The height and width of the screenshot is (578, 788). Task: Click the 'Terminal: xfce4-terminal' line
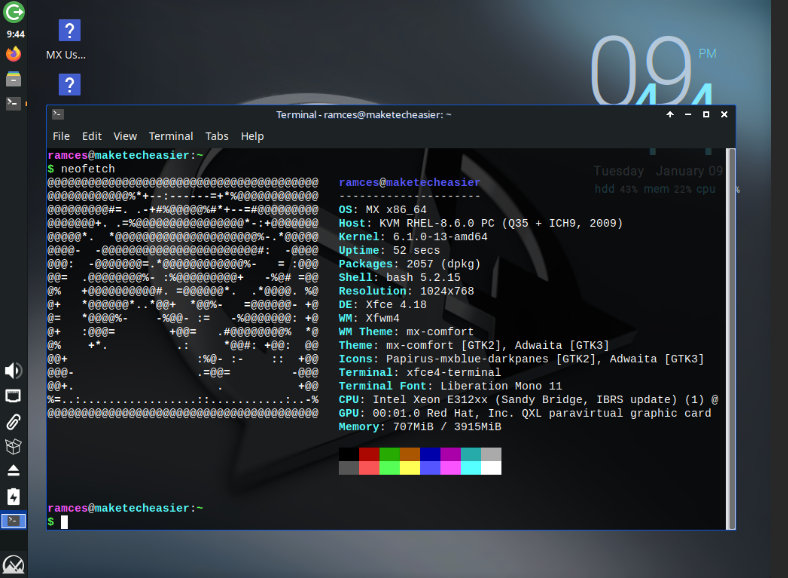point(420,372)
